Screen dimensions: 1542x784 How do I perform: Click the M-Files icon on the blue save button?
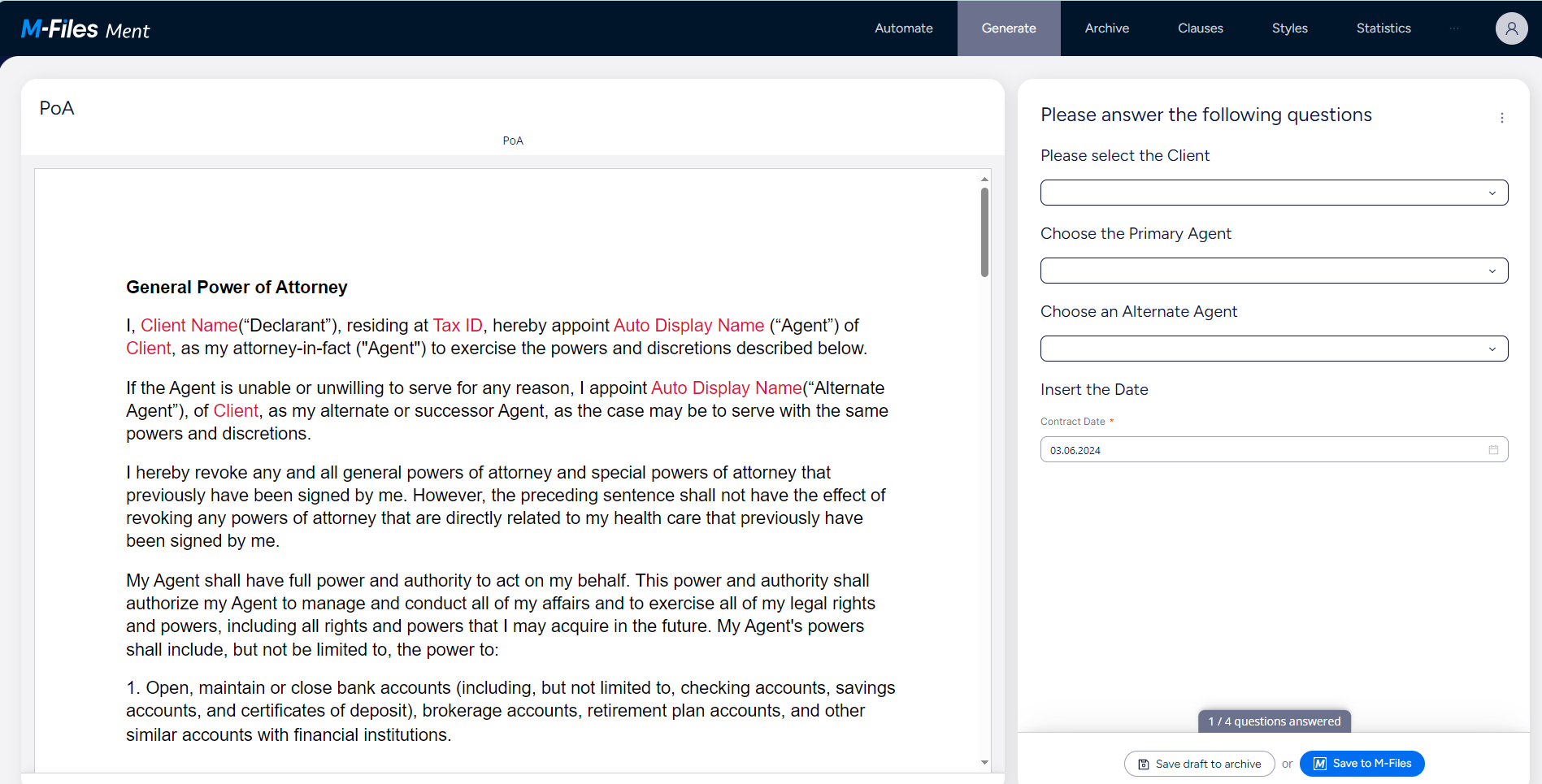point(1318,764)
